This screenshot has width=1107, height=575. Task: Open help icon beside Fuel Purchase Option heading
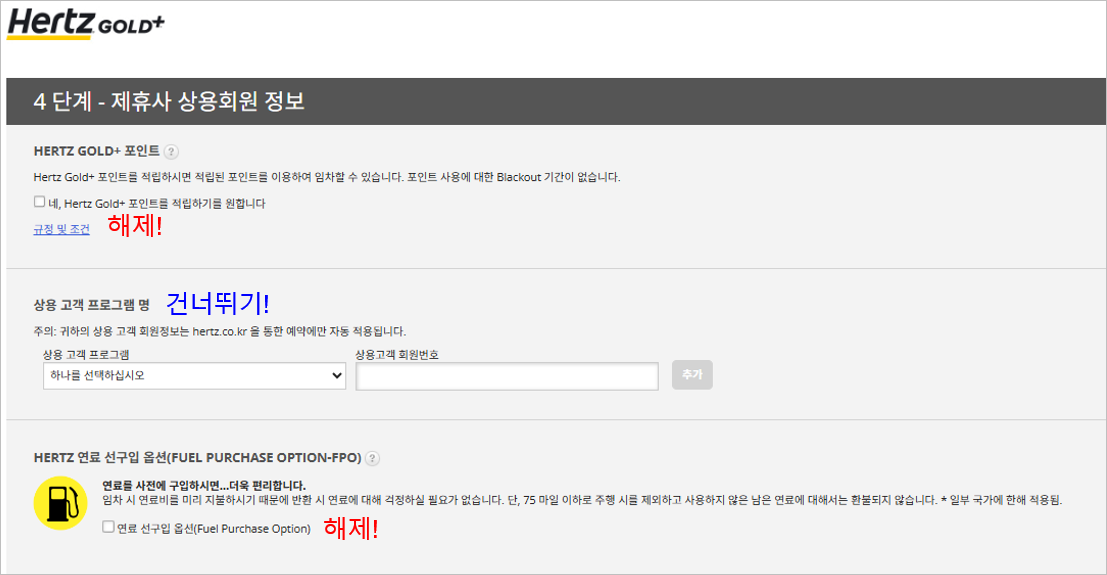pyautogui.click(x=372, y=458)
